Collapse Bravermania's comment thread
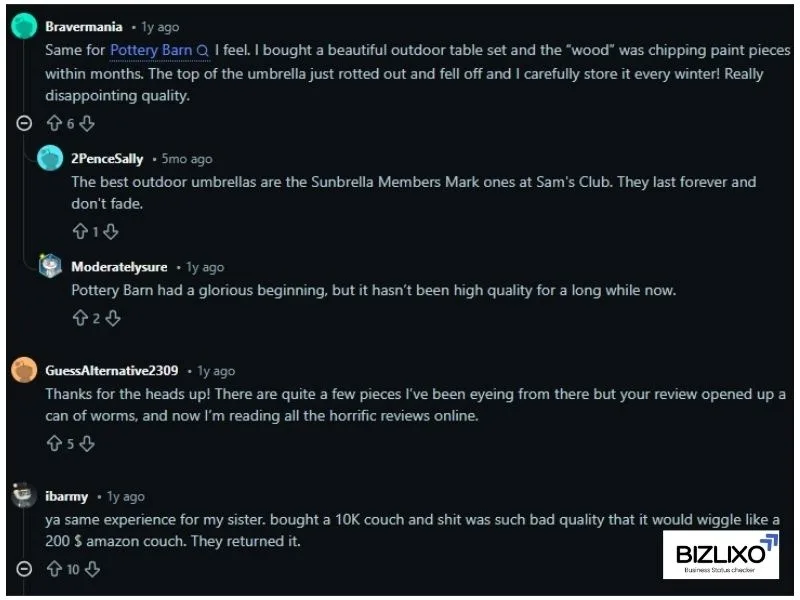Image resolution: width=800 pixels, height=600 pixels. tap(25, 124)
